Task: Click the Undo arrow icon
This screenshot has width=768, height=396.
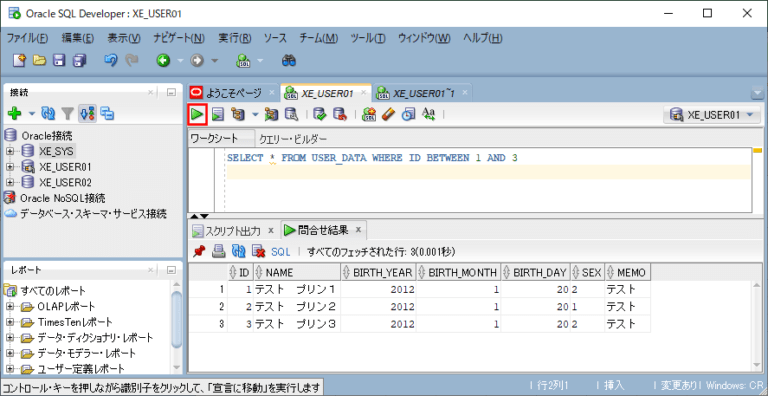Action: (x=111, y=60)
